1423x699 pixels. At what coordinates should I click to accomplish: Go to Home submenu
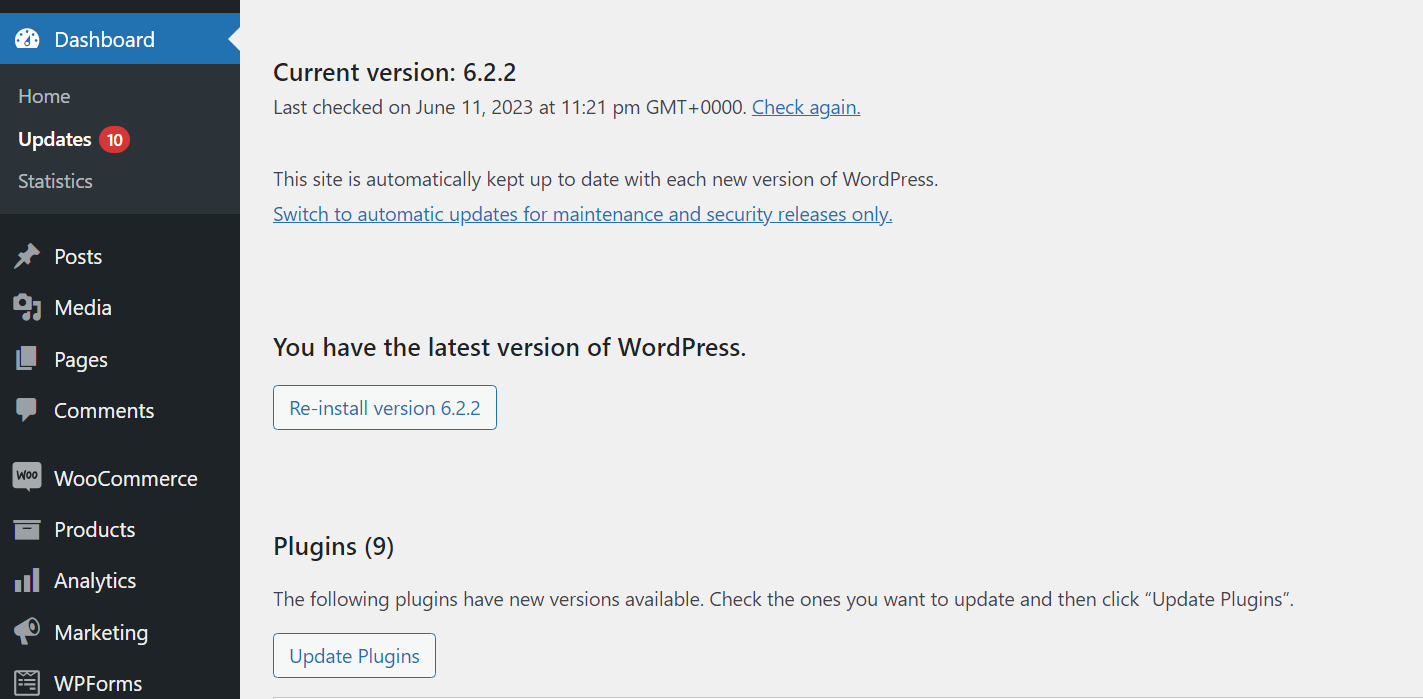[x=44, y=96]
